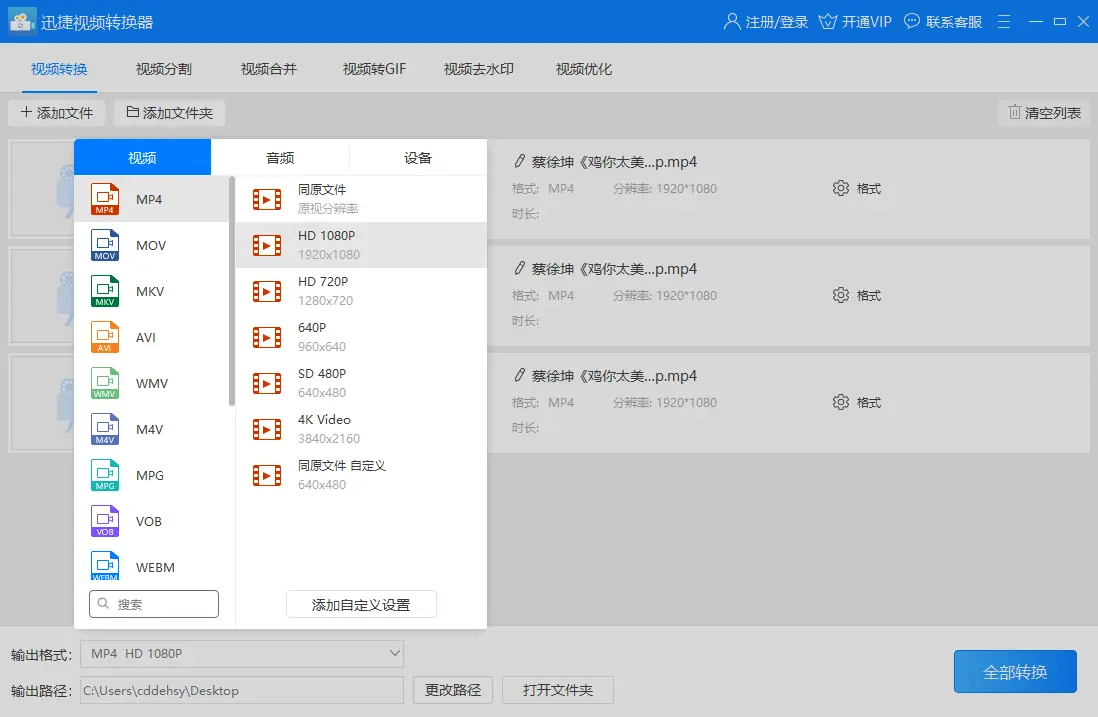Click the film icon for 同原文件 自定义
Image resolution: width=1098 pixels, height=717 pixels.
pos(267,475)
